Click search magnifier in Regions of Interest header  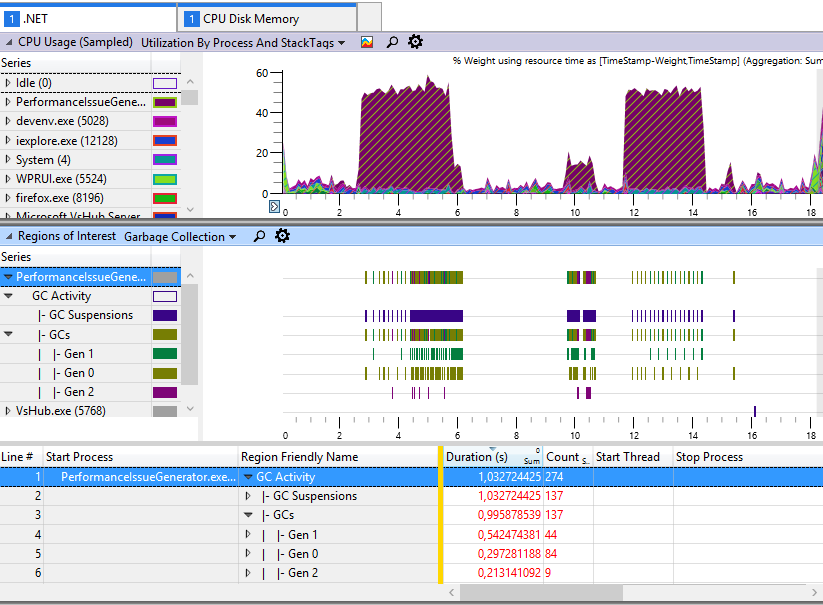click(x=259, y=236)
